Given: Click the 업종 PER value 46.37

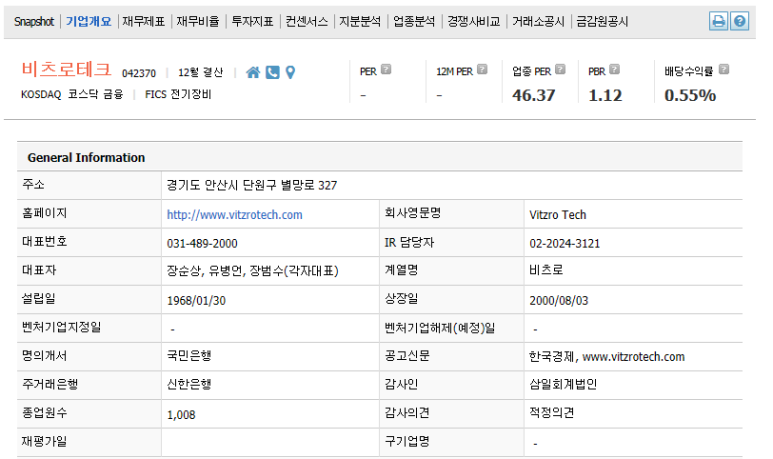Looking at the screenshot, I should 533,95.
